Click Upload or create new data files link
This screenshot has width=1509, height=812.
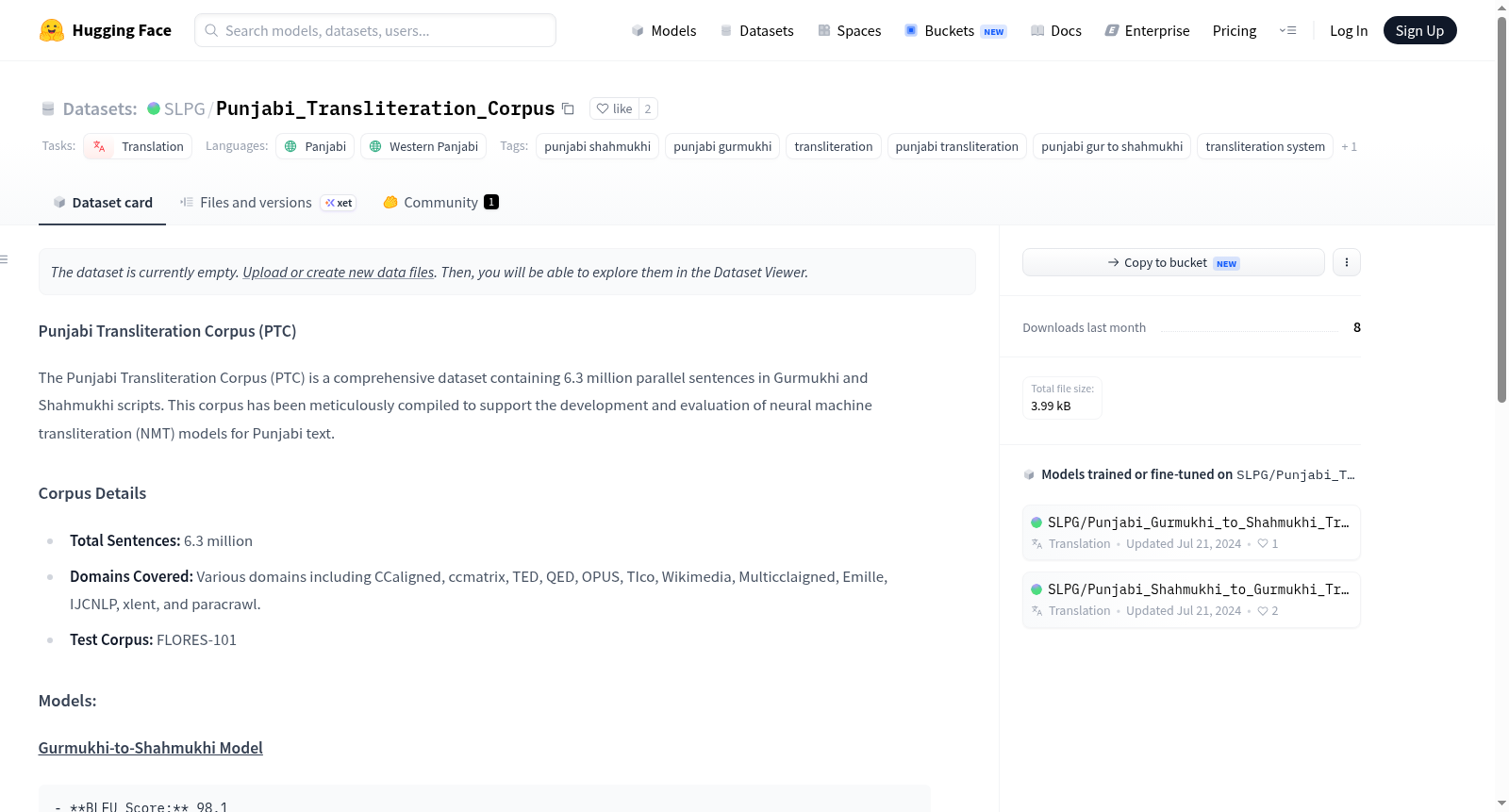339,272
